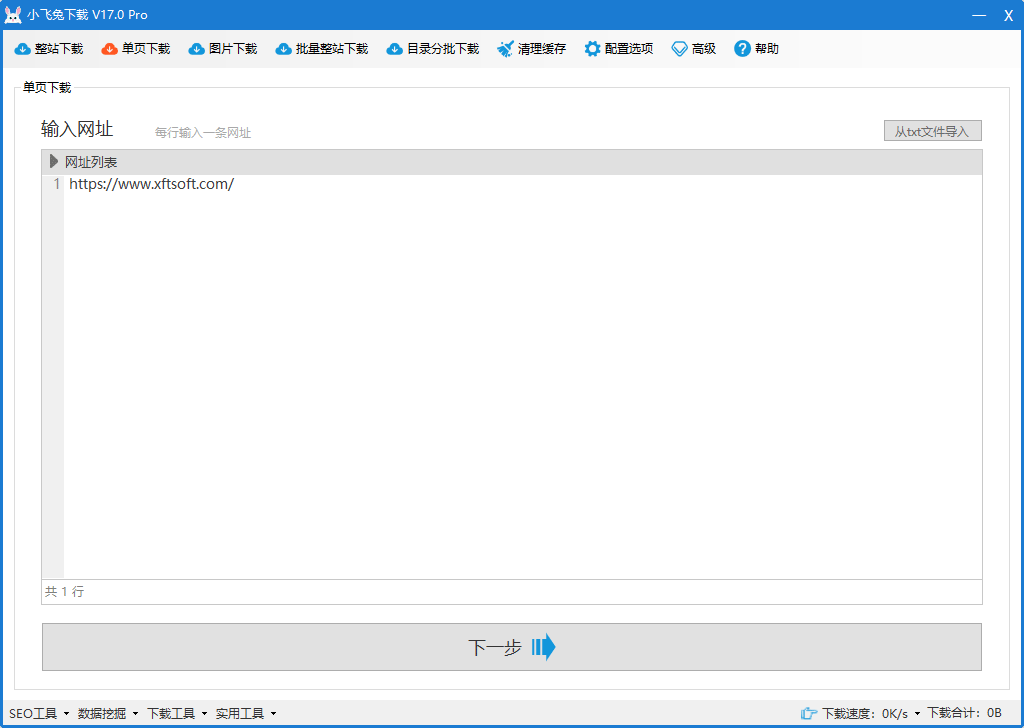Open 配置选项 gear settings
This screenshot has height=728, width=1024.
click(x=593, y=49)
